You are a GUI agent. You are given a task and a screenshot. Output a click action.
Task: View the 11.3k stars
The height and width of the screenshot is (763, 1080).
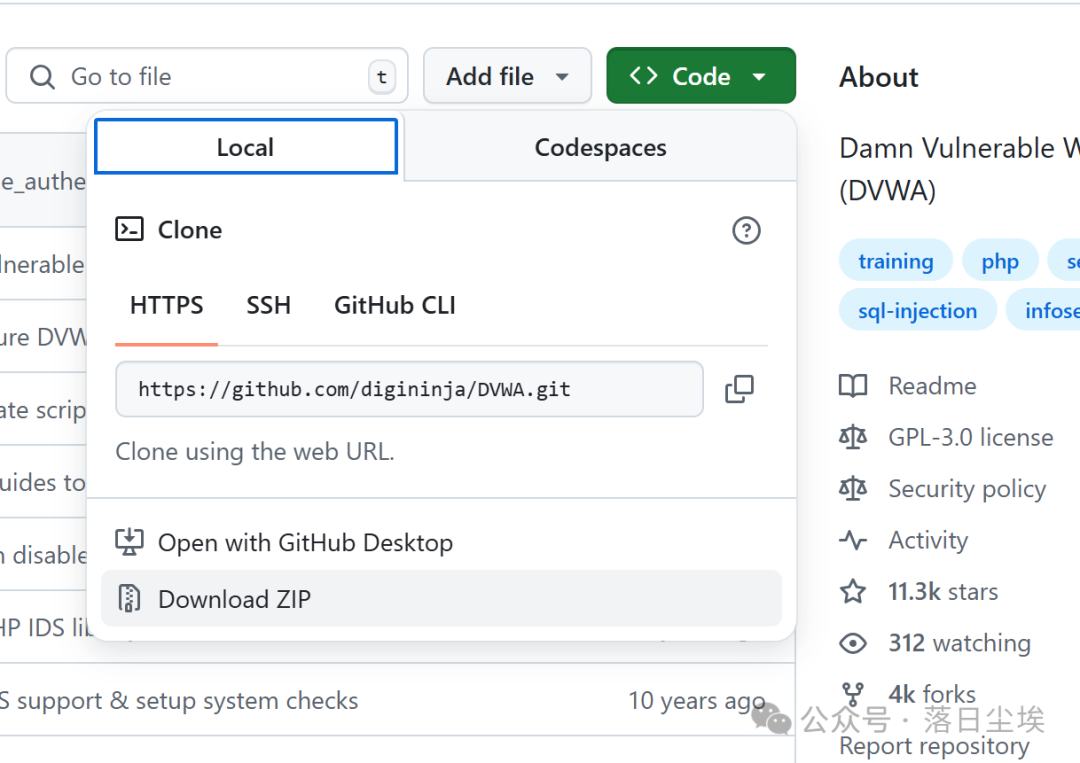[x=943, y=592]
